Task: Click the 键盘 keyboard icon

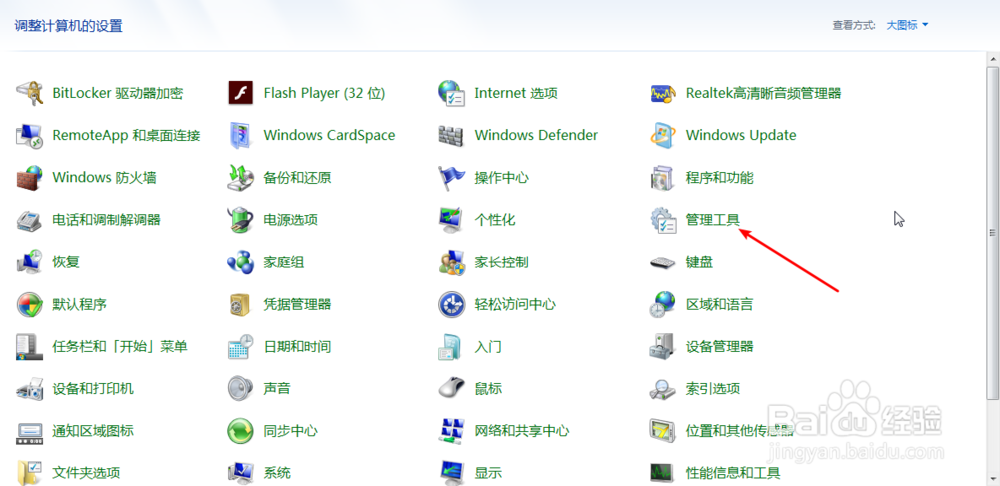Action: (x=663, y=262)
